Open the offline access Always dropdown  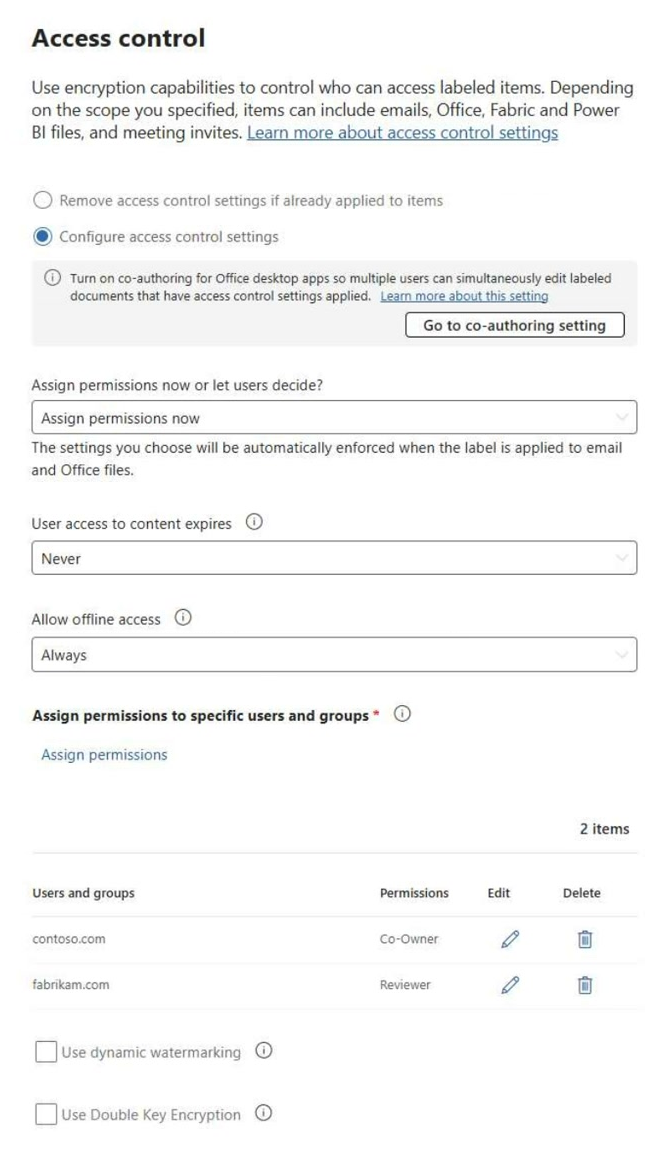[x=334, y=654]
